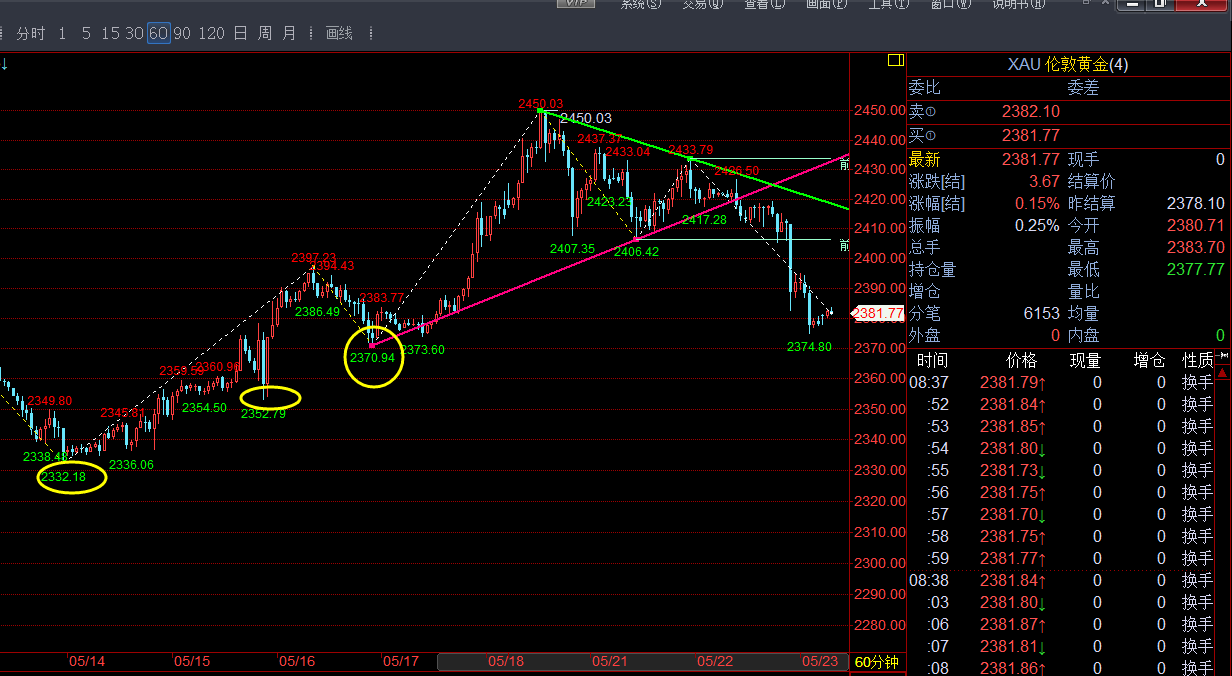Click the 最高 value 2383.70
The width and height of the screenshot is (1232, 676).
point(1195,248)
